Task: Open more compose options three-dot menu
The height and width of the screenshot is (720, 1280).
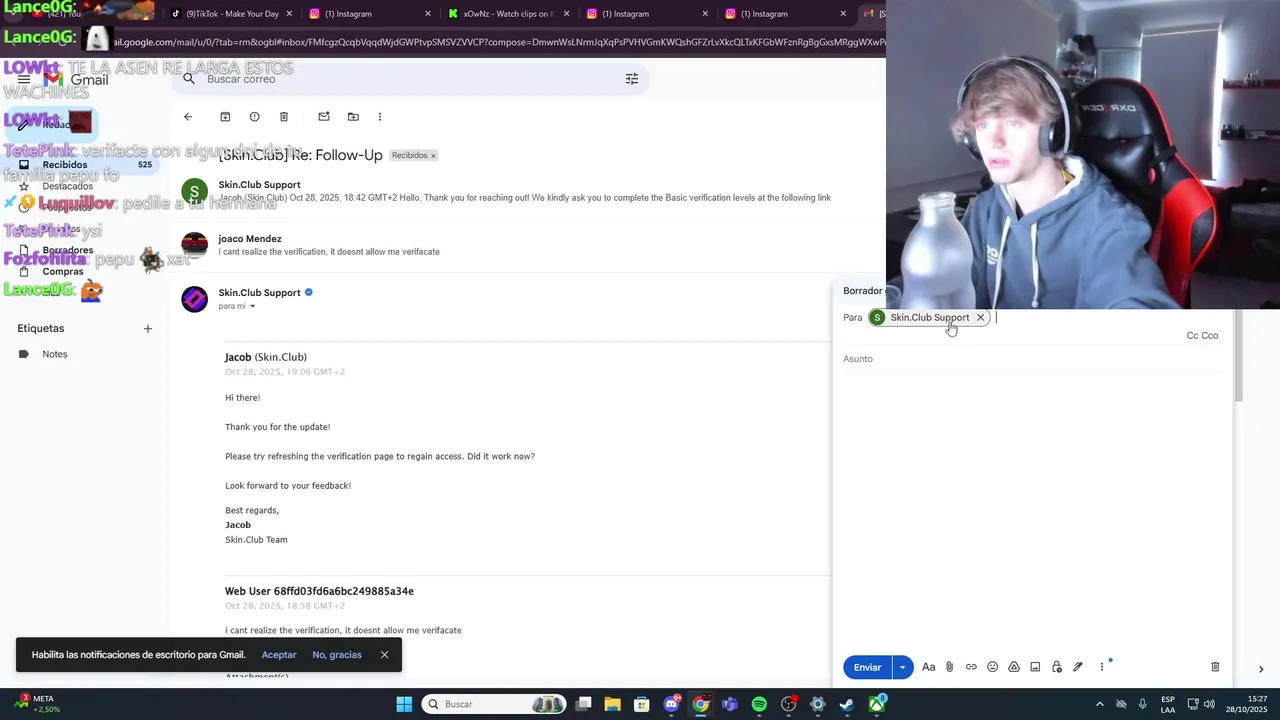Action: coord(1102,667)
